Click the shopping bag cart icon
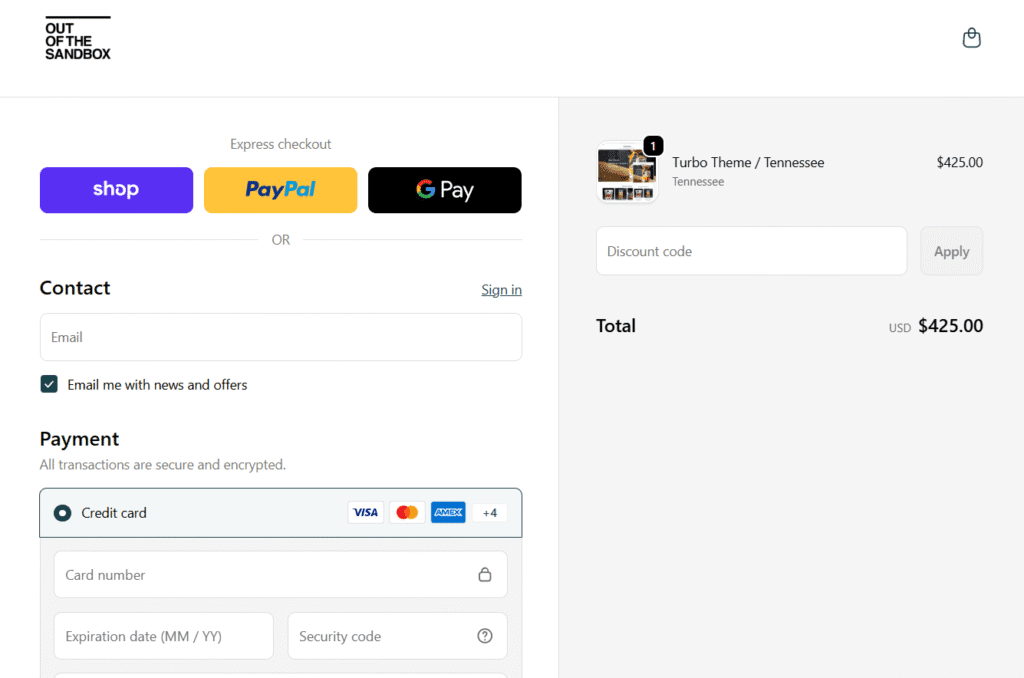The image size is (1024, 678). (971, 37)
